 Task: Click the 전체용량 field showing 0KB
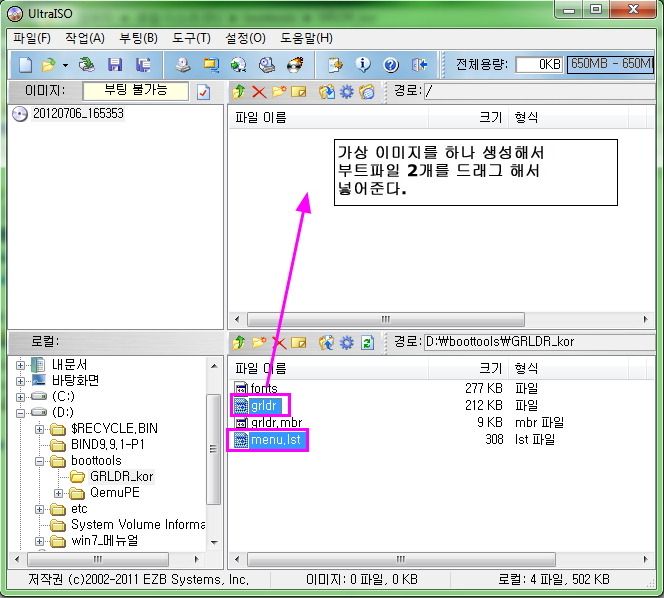[539, 65]
